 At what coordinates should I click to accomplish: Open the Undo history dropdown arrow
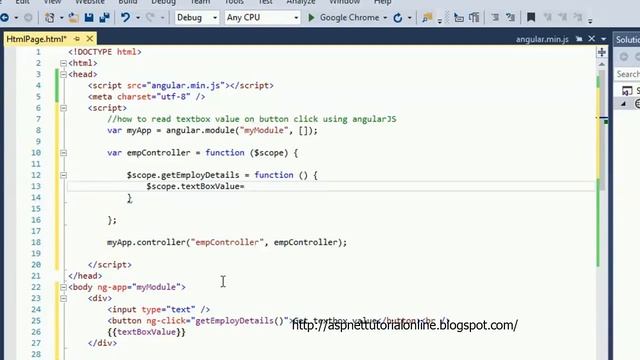point(138,18)
